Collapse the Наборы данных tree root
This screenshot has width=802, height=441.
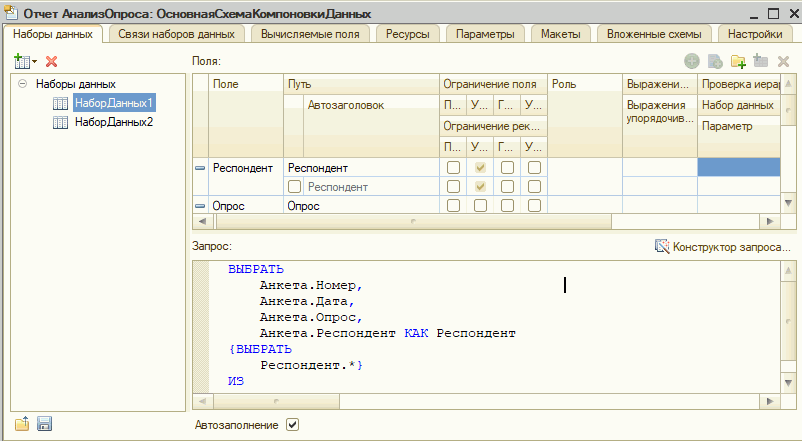[23, 83]
